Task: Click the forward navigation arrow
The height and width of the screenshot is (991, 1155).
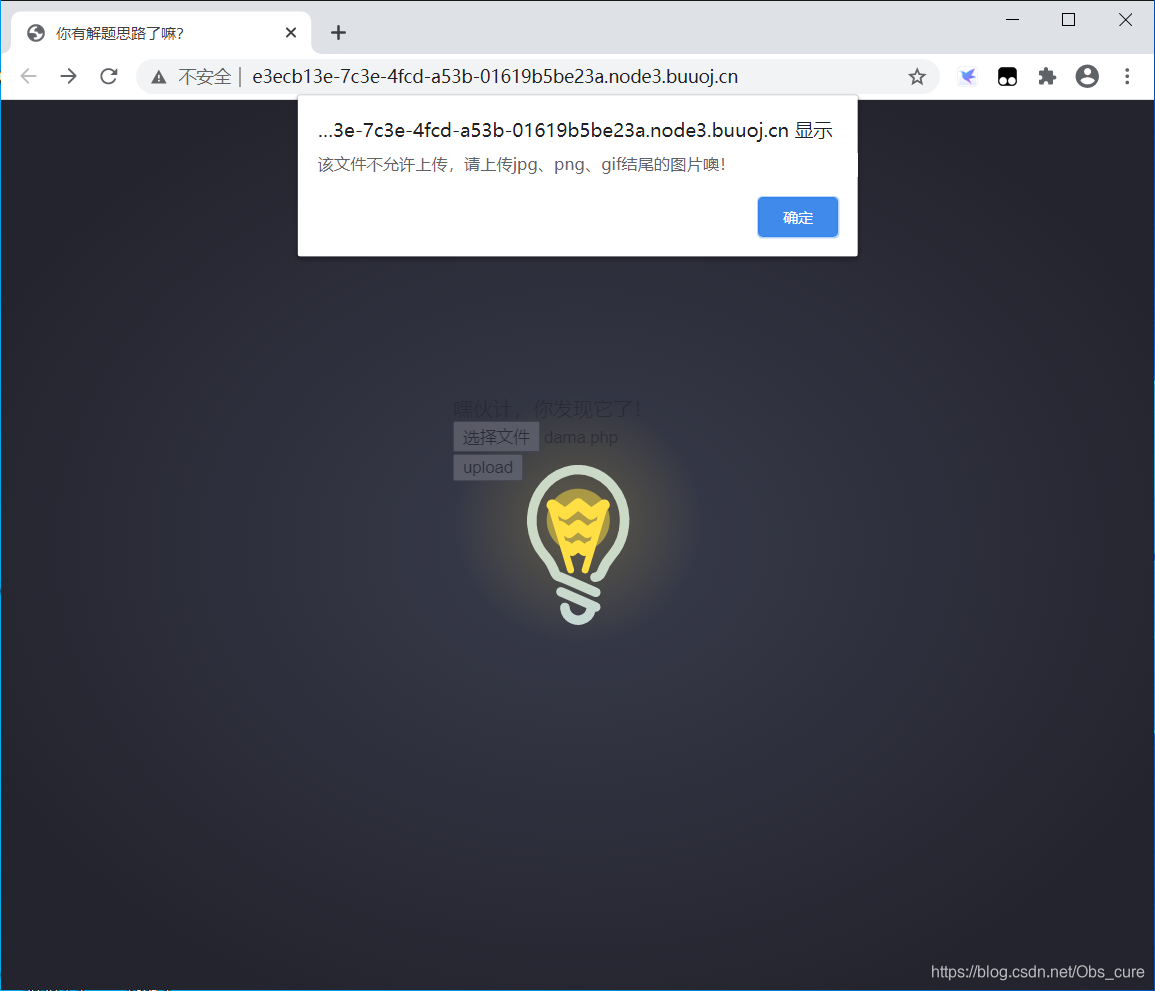Action: pyautogui.click(x=68, y=77)
